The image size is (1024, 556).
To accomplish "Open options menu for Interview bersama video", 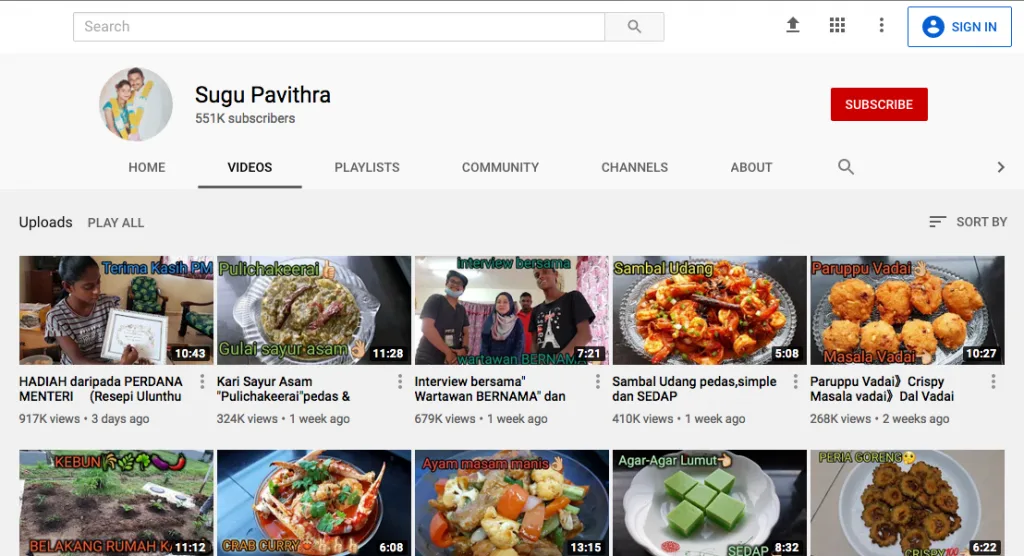I will pyautogui.click(x=597, y=382).
